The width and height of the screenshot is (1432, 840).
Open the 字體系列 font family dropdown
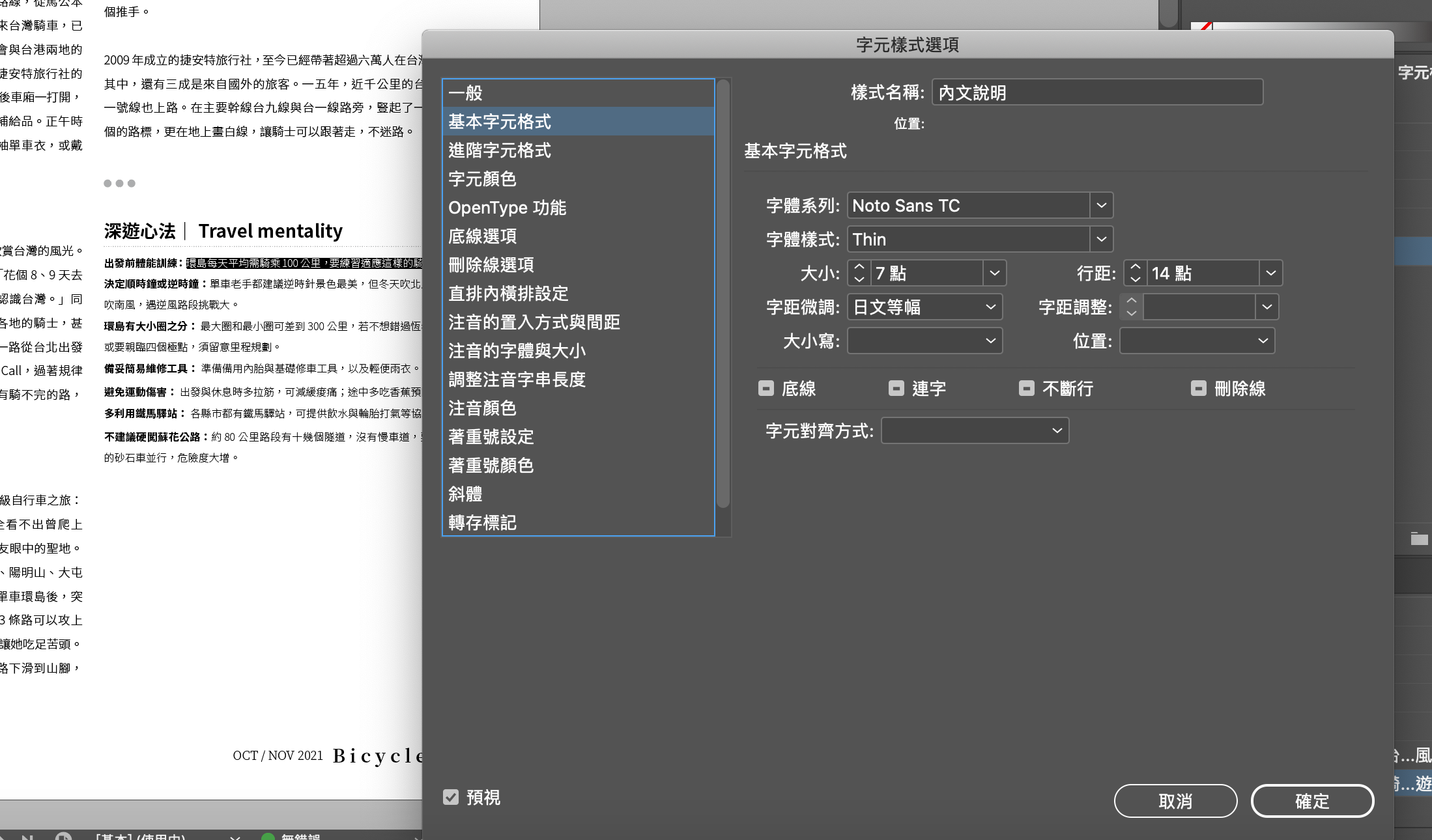point(1101,206)
